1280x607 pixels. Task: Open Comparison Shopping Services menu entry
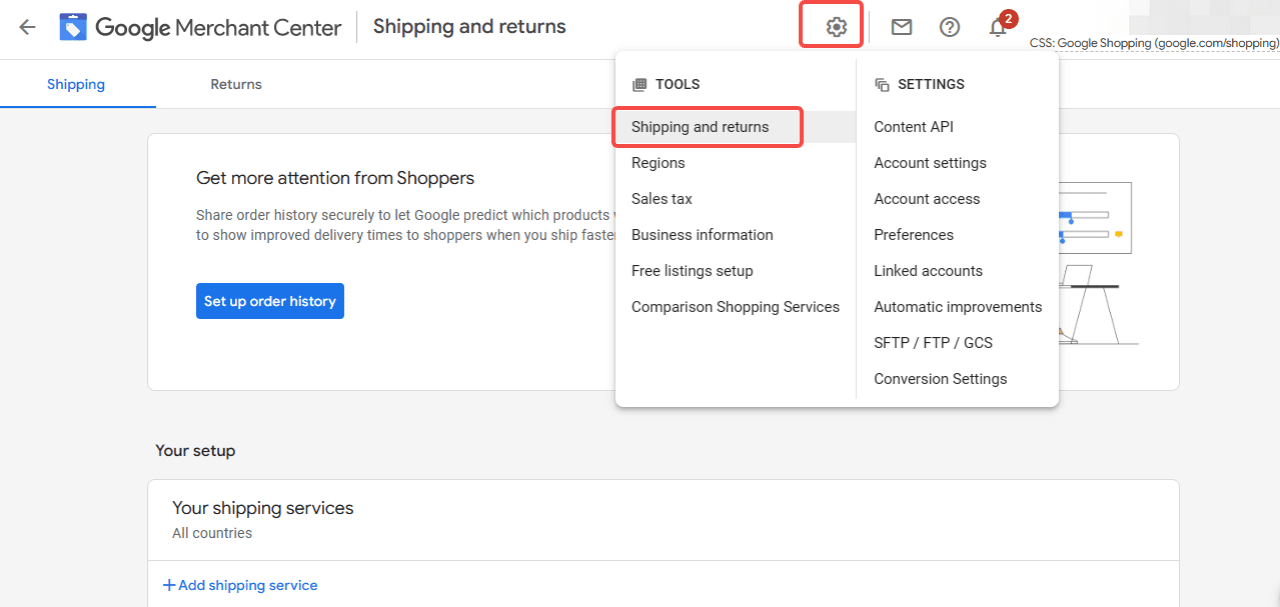pyautogui.click(x=735, y=307)
